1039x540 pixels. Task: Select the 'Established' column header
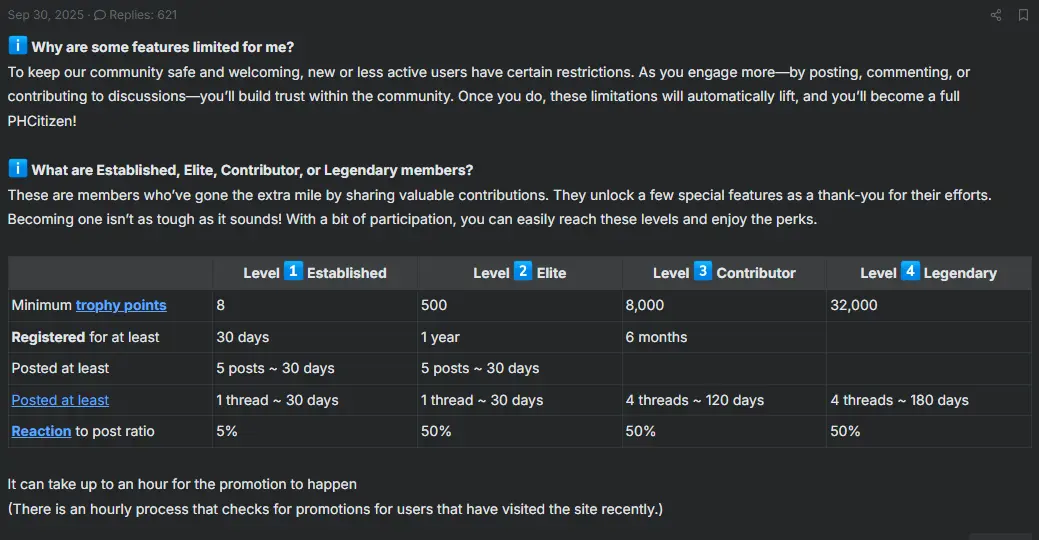[x=347, y=273]
